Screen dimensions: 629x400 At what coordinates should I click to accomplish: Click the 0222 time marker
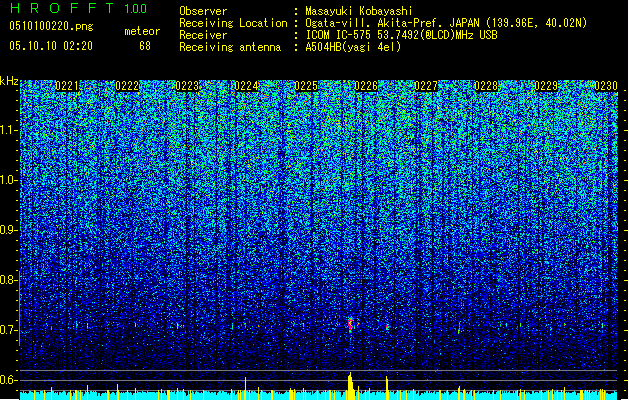[127, 86]
